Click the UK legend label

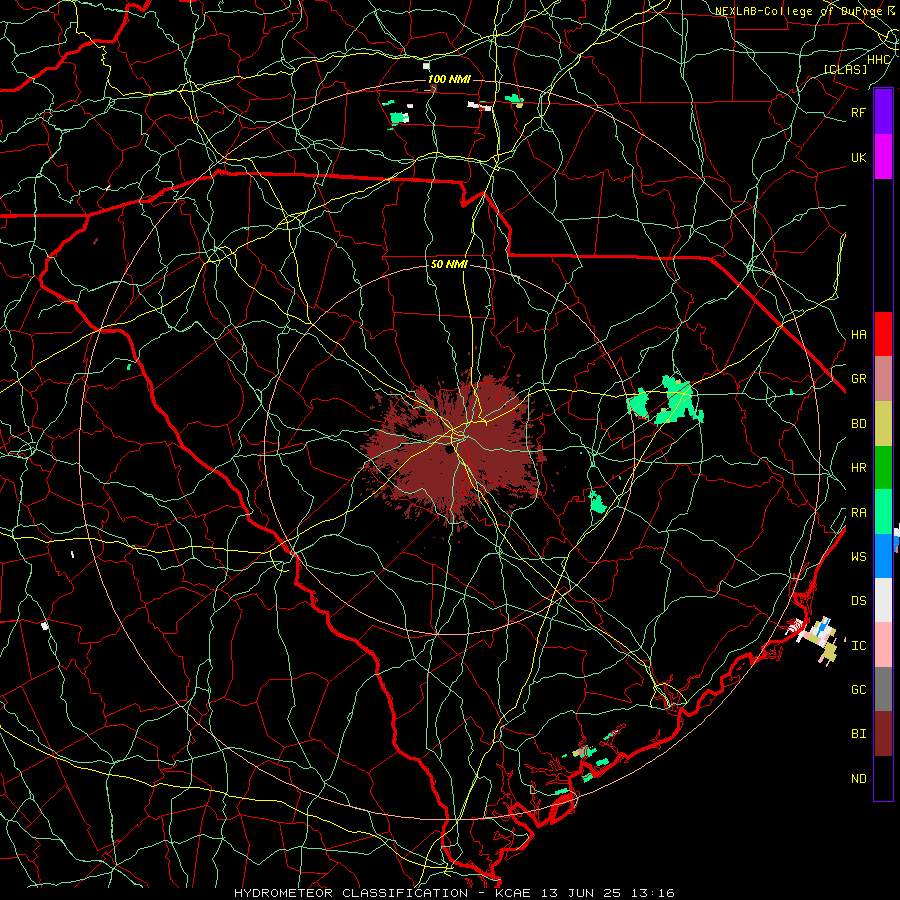pos(858,157)
